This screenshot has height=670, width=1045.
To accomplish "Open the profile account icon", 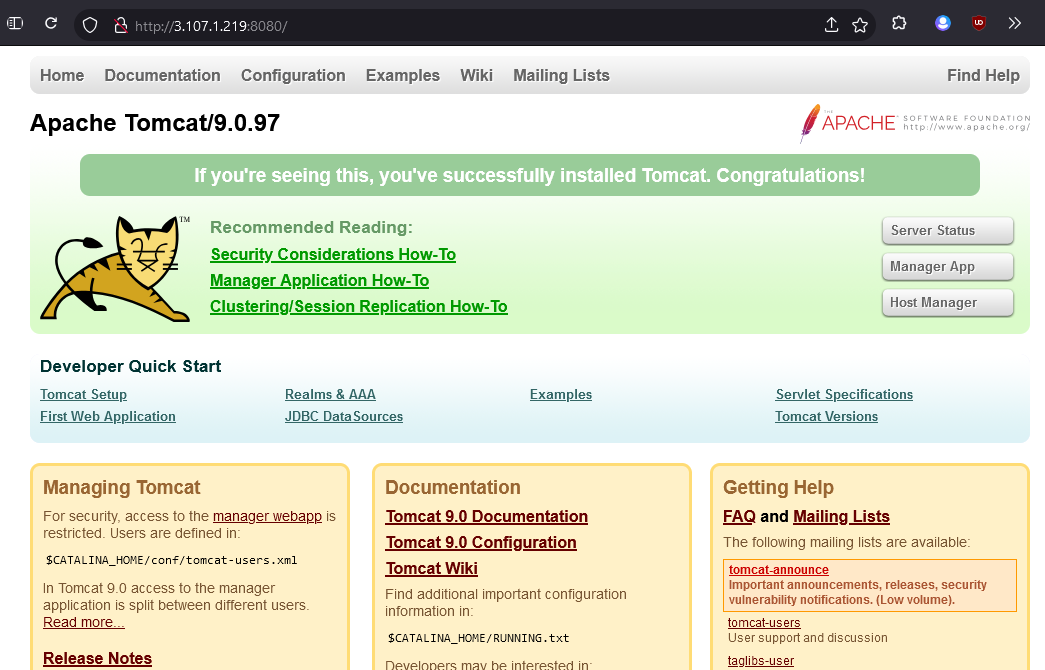I will (942, 23).
